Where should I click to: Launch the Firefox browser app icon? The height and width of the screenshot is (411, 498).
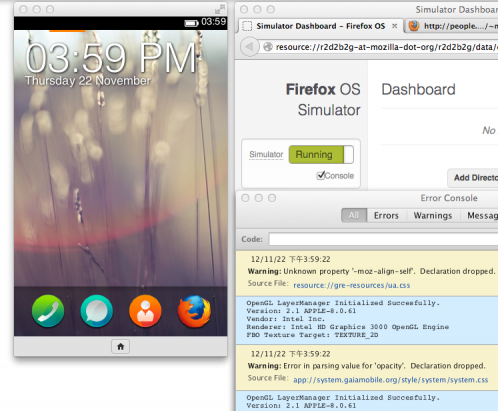(194, 311)
